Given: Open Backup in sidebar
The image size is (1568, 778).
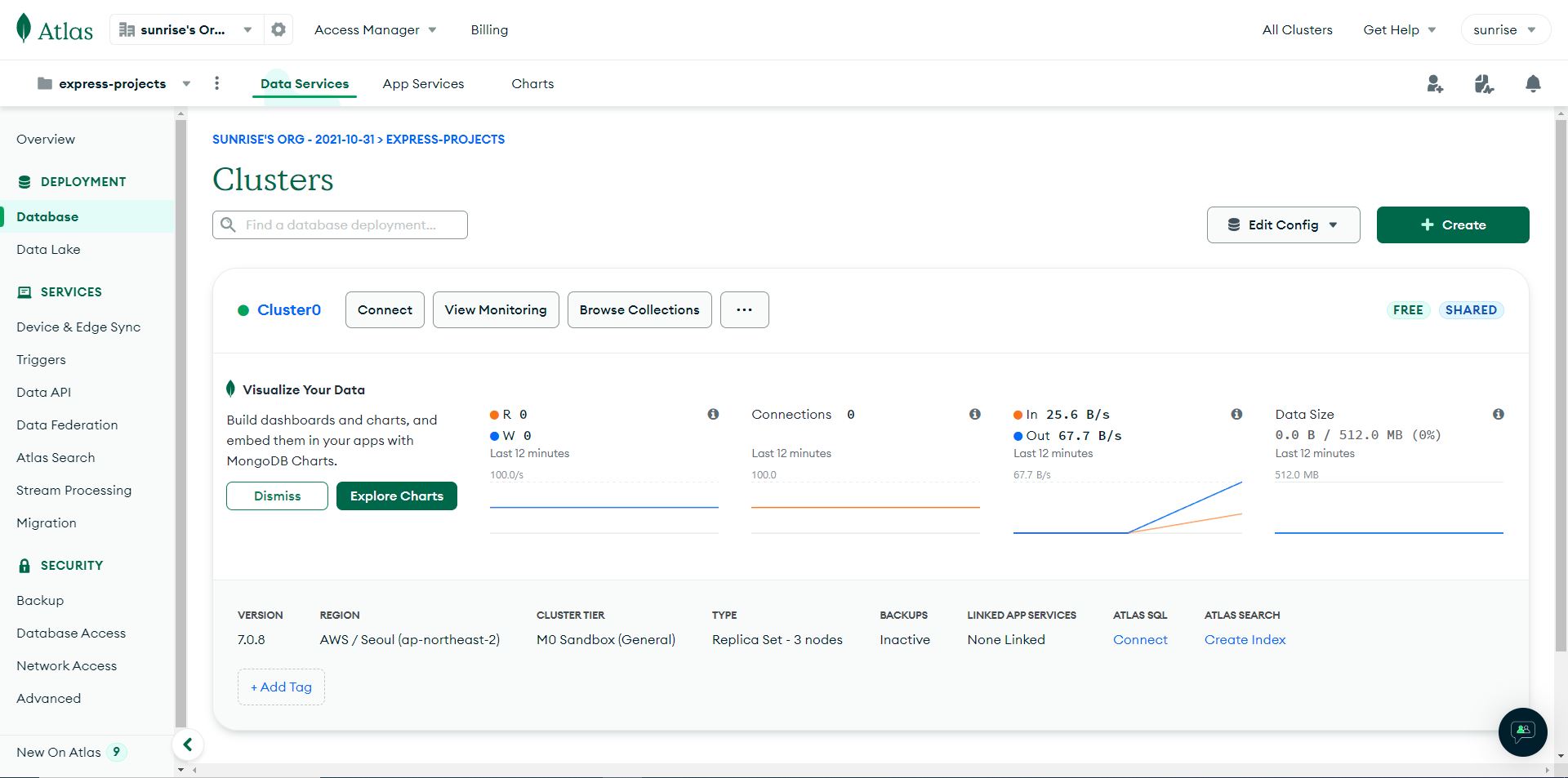Looking at the screenshot, I should [40, 600].
